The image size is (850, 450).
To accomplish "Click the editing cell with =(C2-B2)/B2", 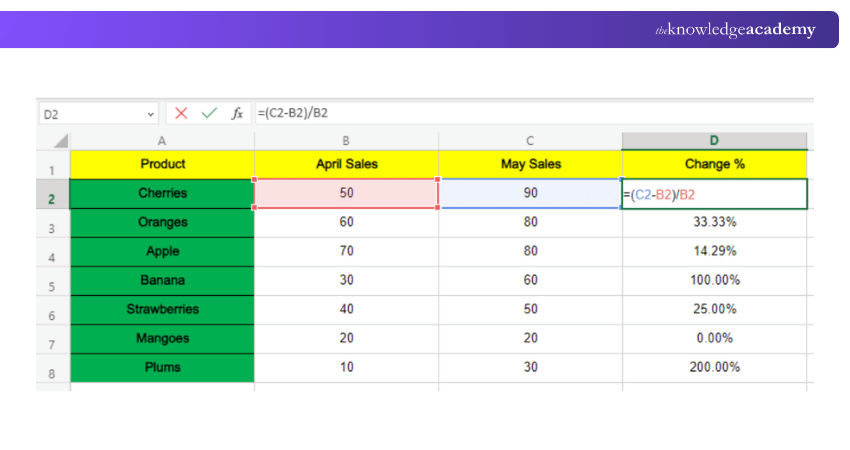I will (x=714, y=194).
